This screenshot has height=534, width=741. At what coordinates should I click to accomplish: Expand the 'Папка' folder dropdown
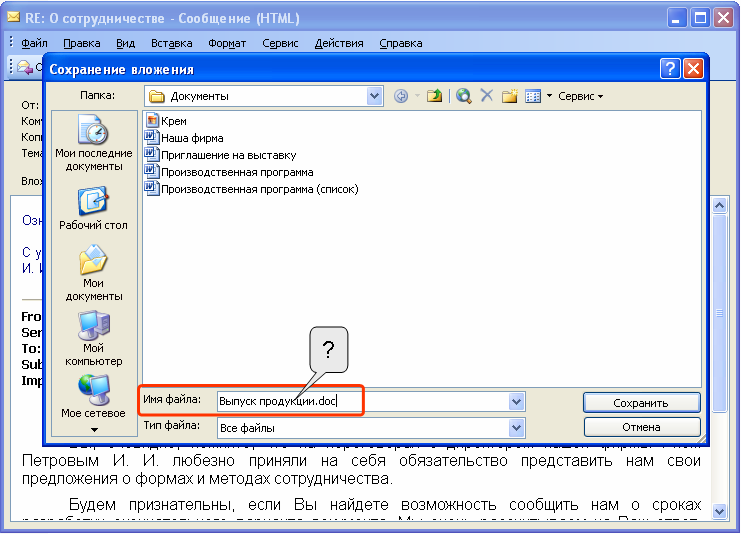[x=375, y=96]
